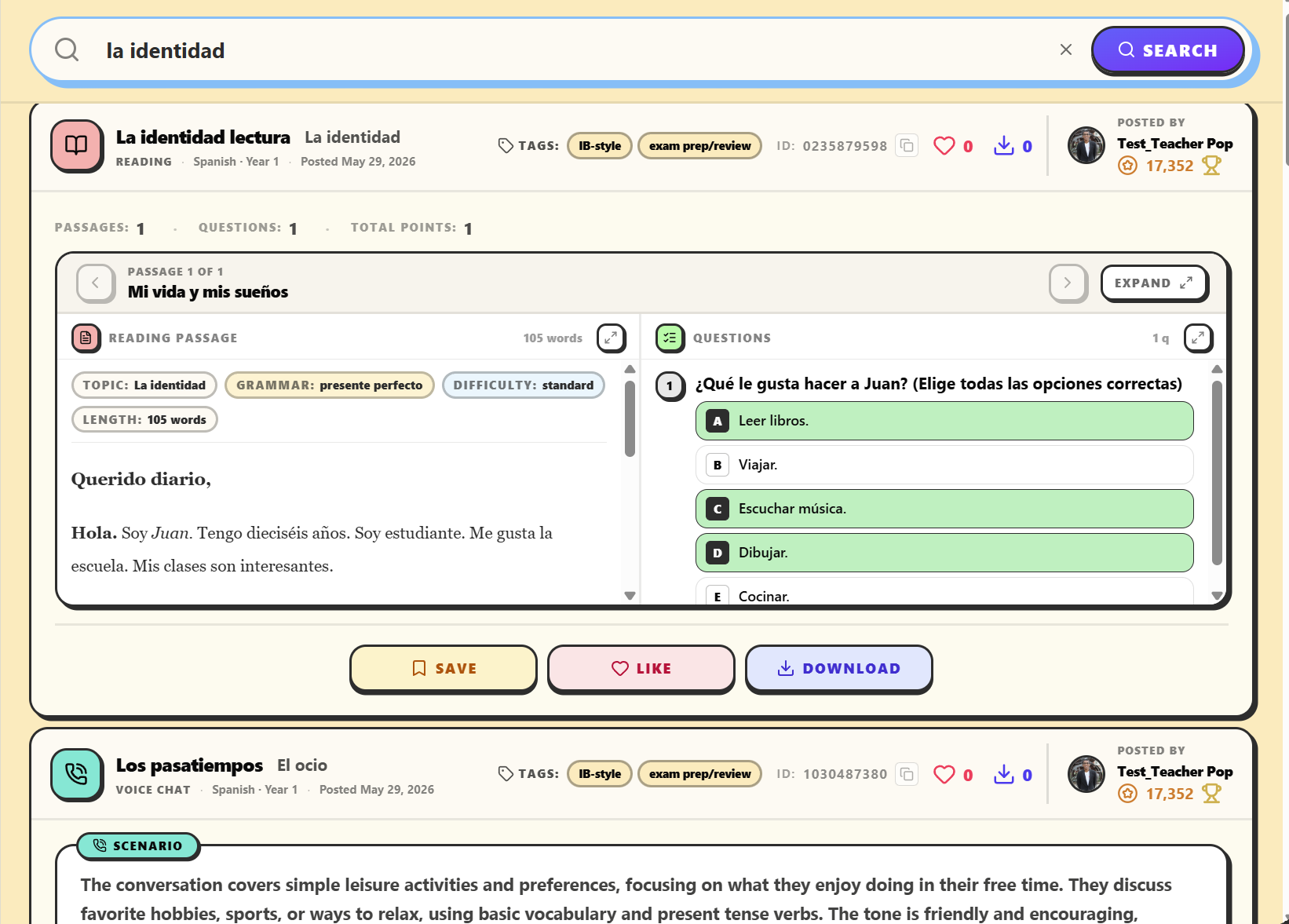
Task: Go to previous passage chevron
Action: point(96,283)
